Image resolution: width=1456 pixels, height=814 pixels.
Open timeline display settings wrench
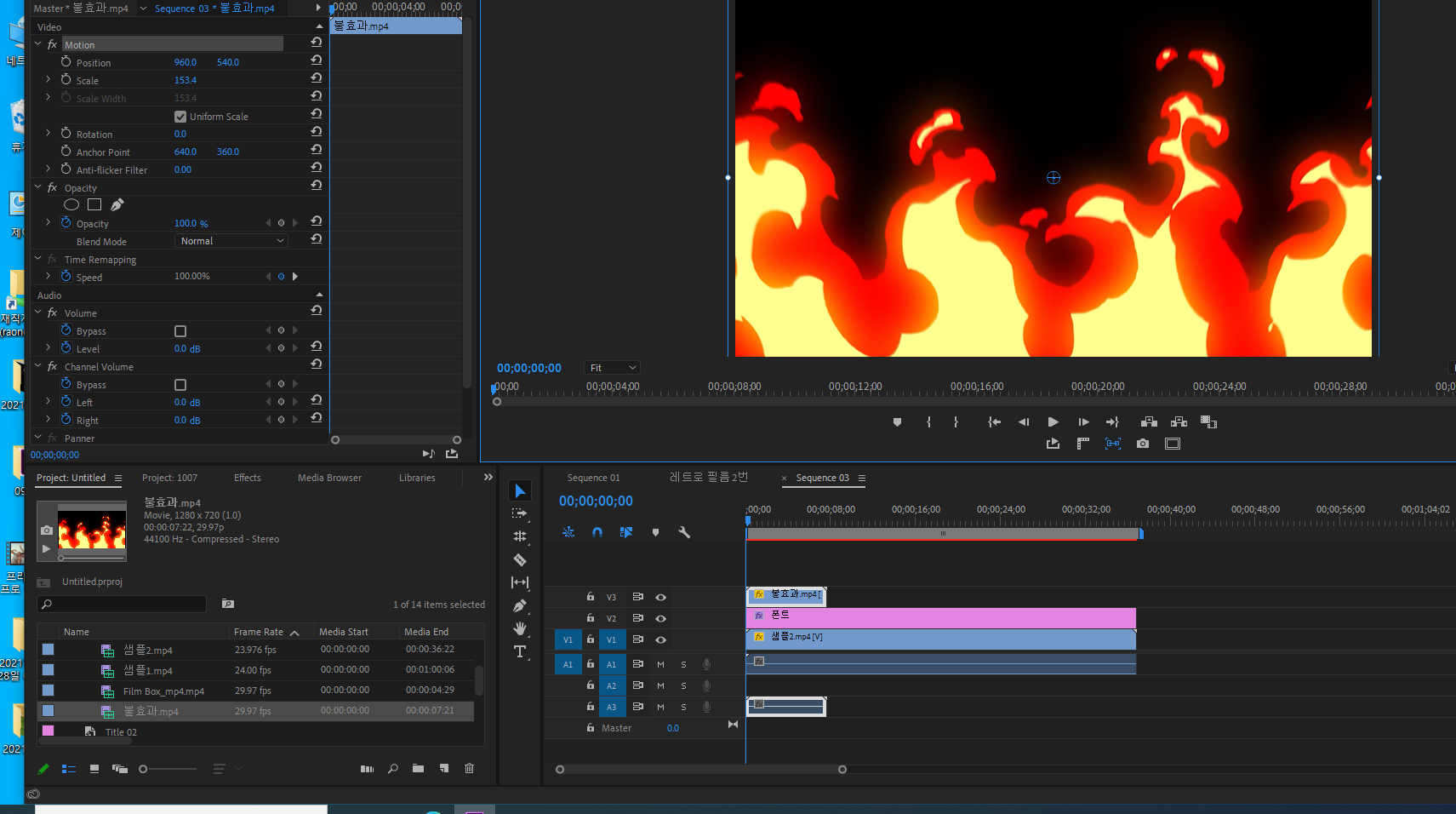[684, 532]
